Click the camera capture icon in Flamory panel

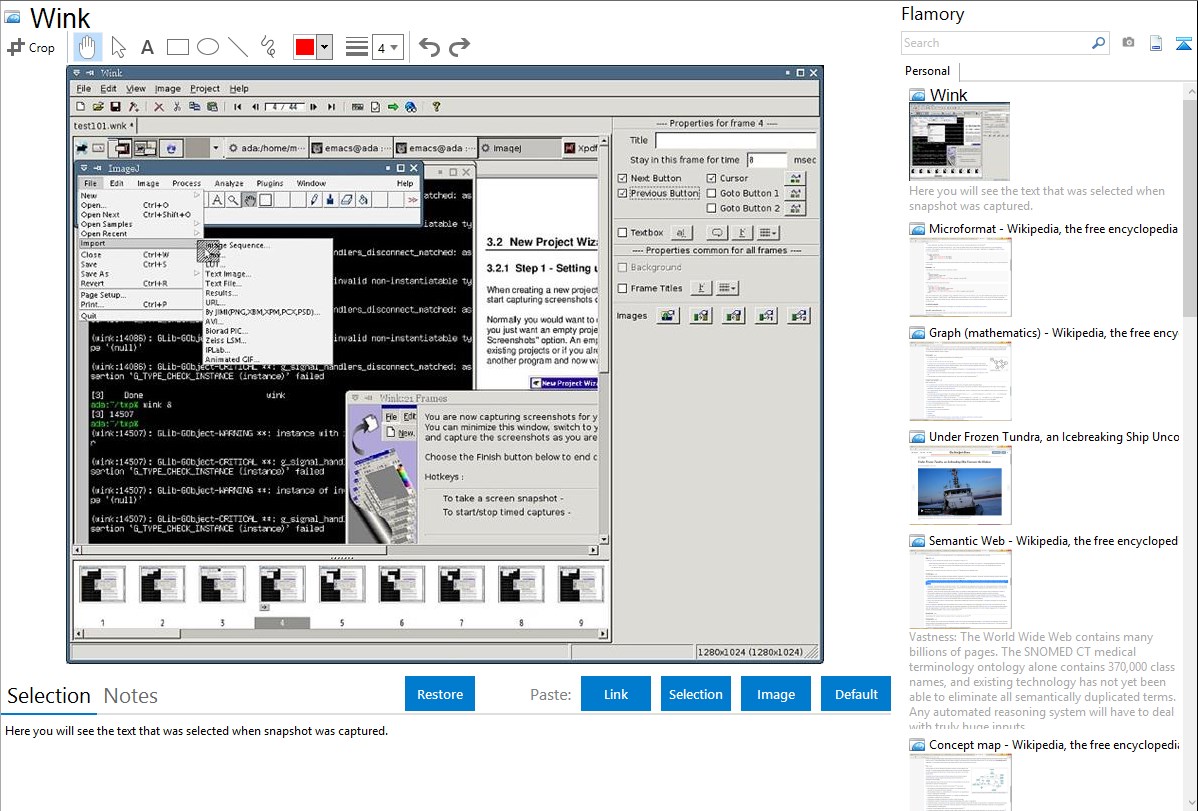click(x=1128, y=43)
